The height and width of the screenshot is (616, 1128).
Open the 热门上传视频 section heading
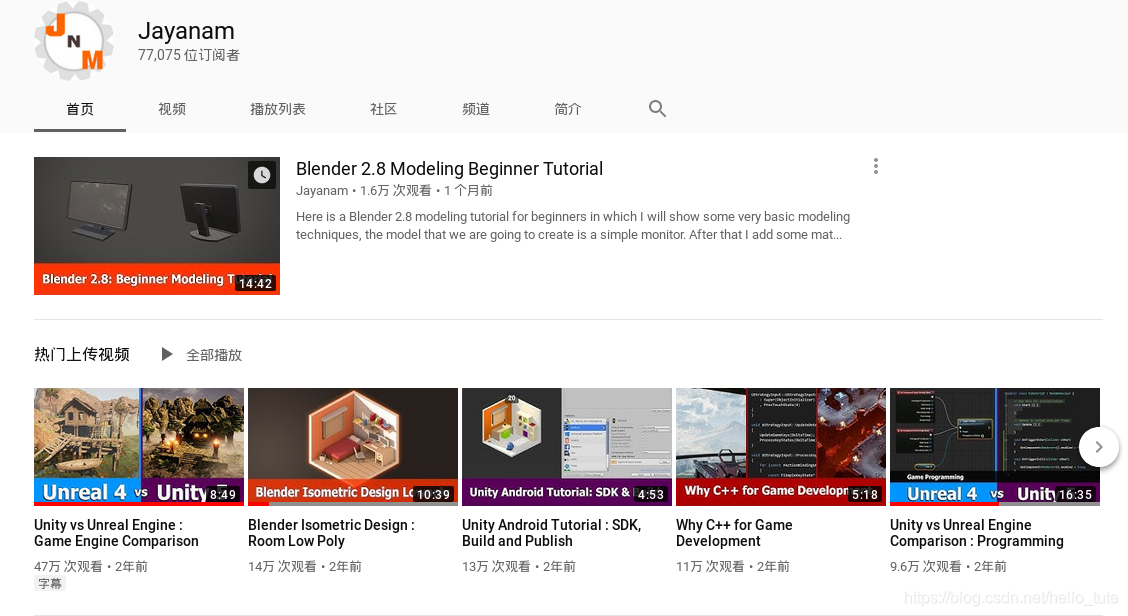(82, 354)
